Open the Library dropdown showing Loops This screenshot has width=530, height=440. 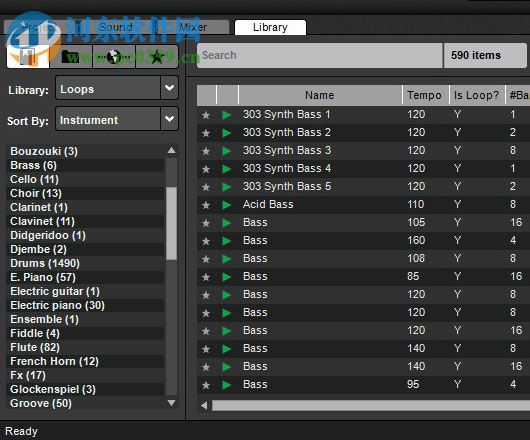tap(117, 88)
